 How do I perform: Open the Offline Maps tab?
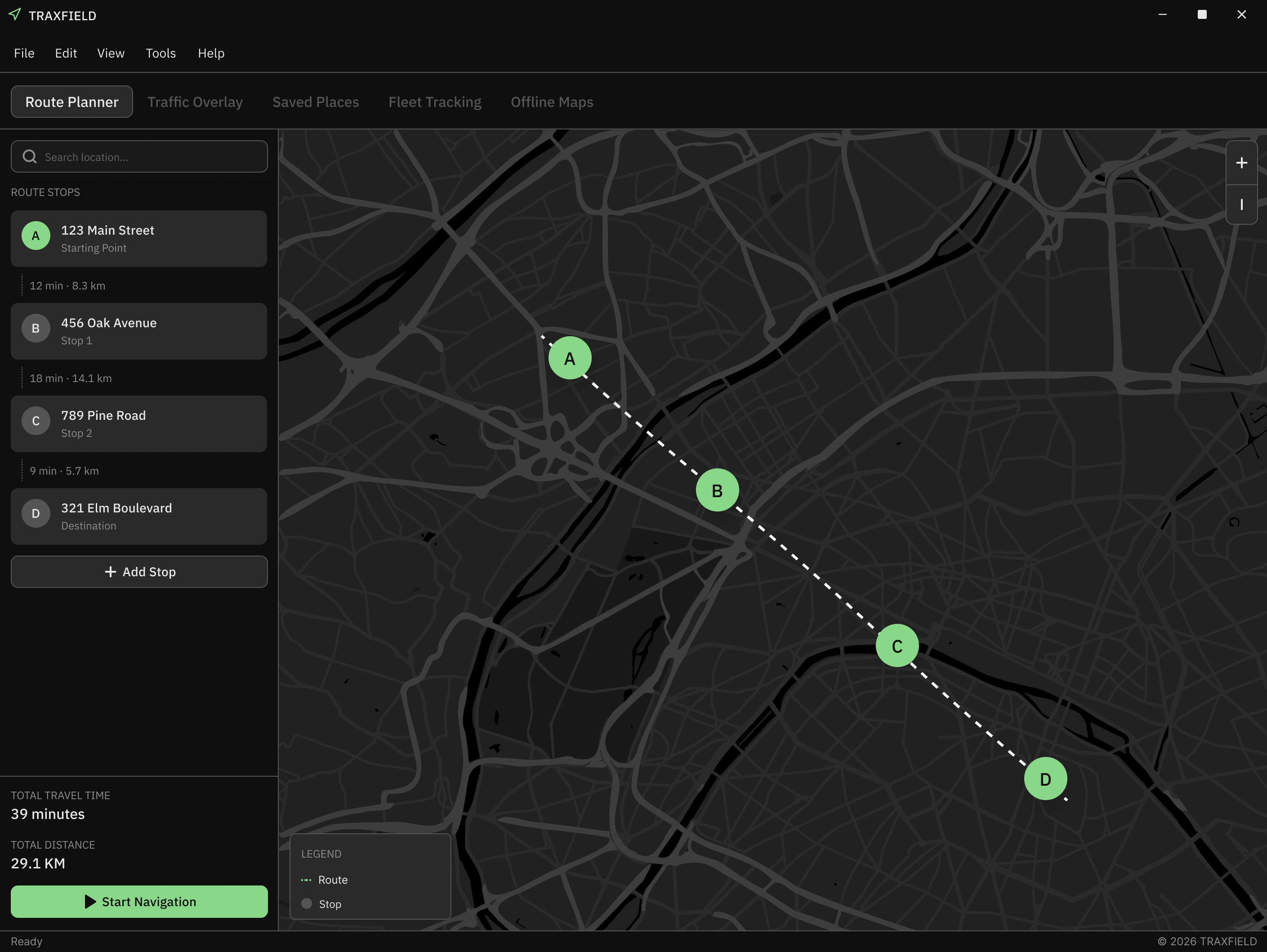pos(552,102)
